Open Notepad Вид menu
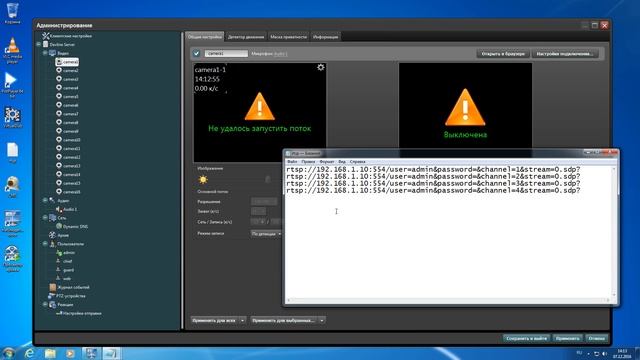640x360 pixels. pyautogui.click(x=342, y=162)
